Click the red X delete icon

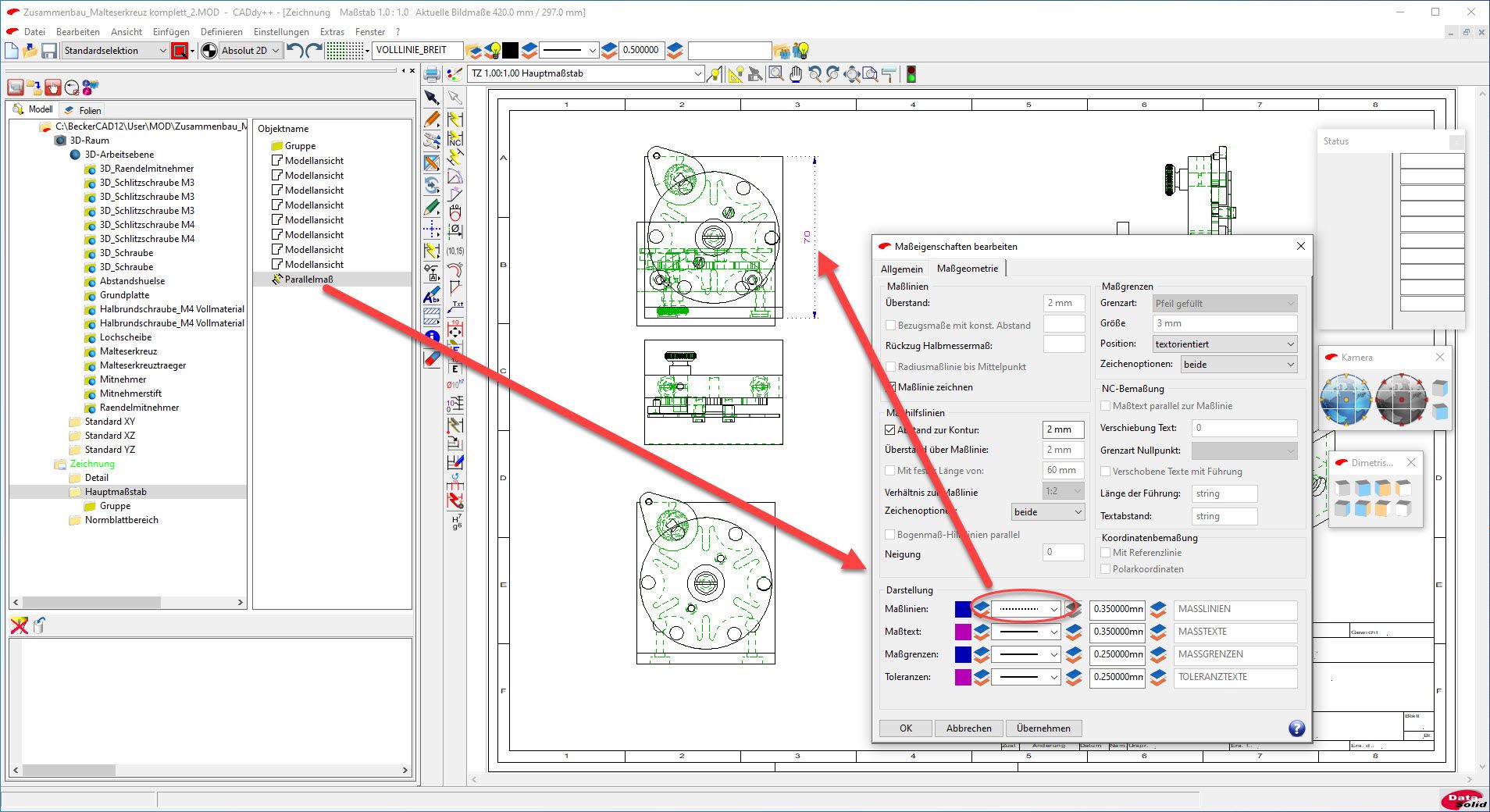coord(20,625)
